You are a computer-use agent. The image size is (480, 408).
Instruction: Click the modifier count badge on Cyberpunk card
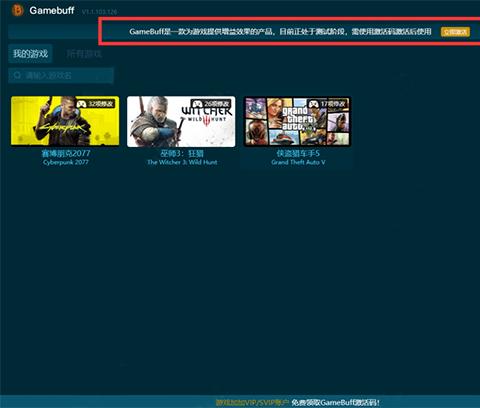(x=95, y=104)
